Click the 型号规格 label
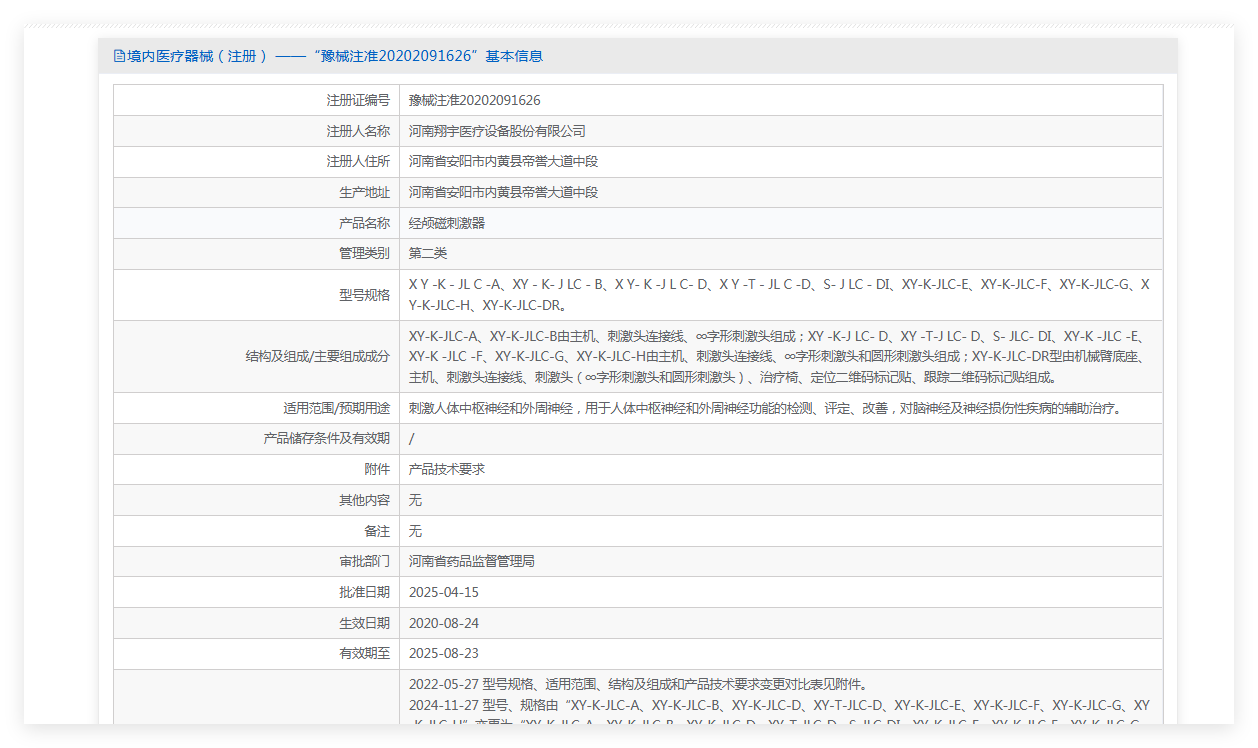Image resolution: width=1258 pixels, height=748 pixels. pos(364,295)
